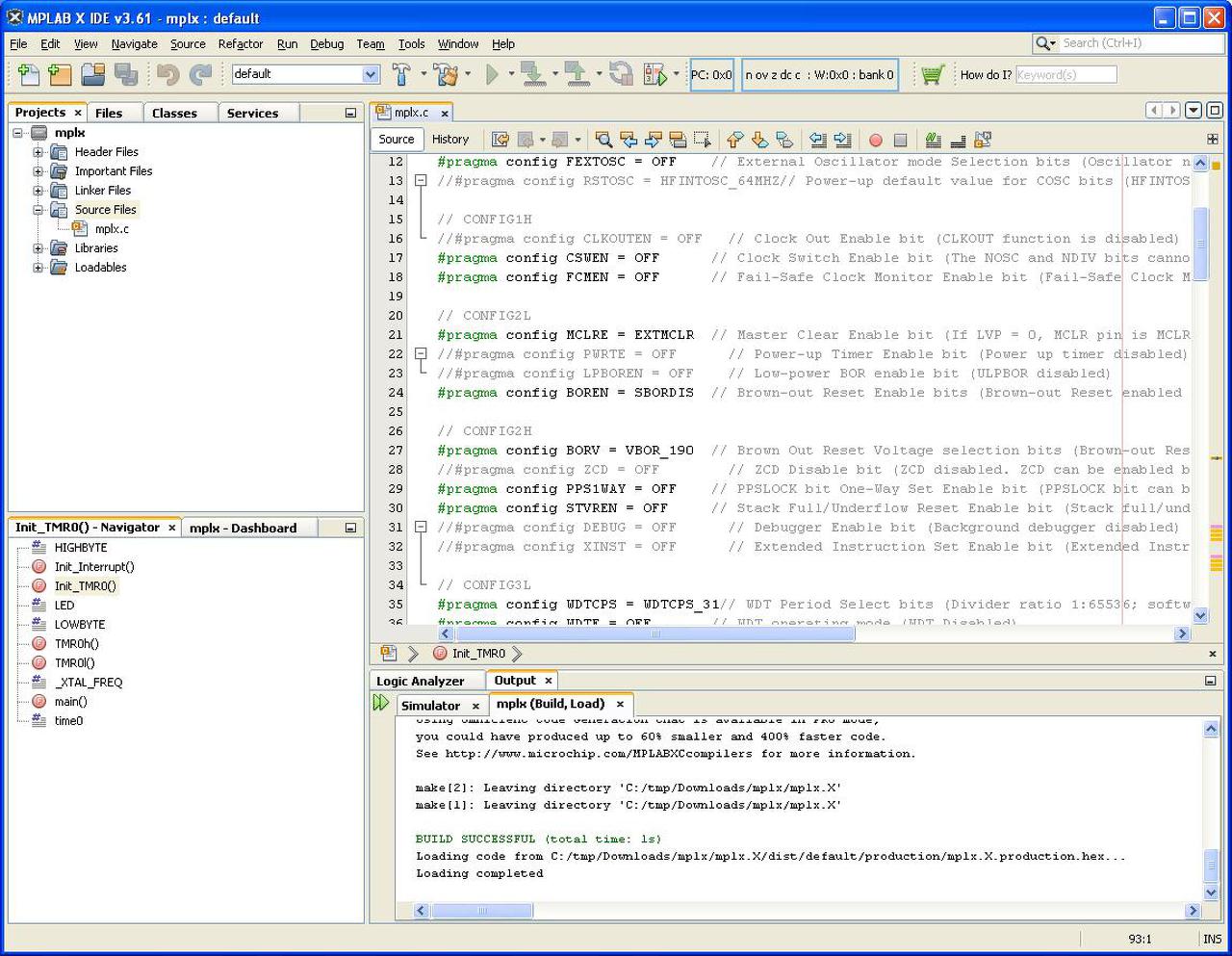This screenshot has width=1232, height=956.
Task: Re-run build with green arrows icon
Action: click(x=381, y=704)
